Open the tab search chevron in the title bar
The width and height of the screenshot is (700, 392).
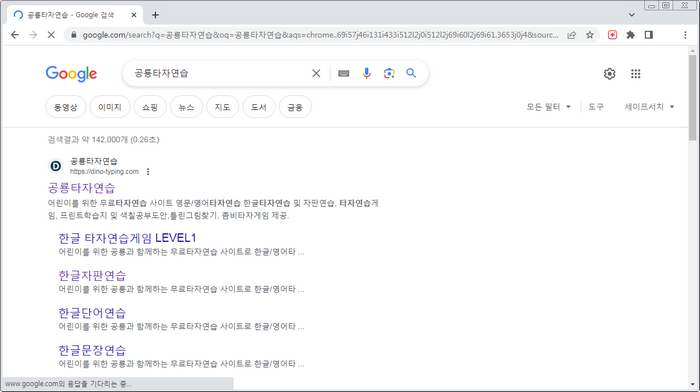632,15
